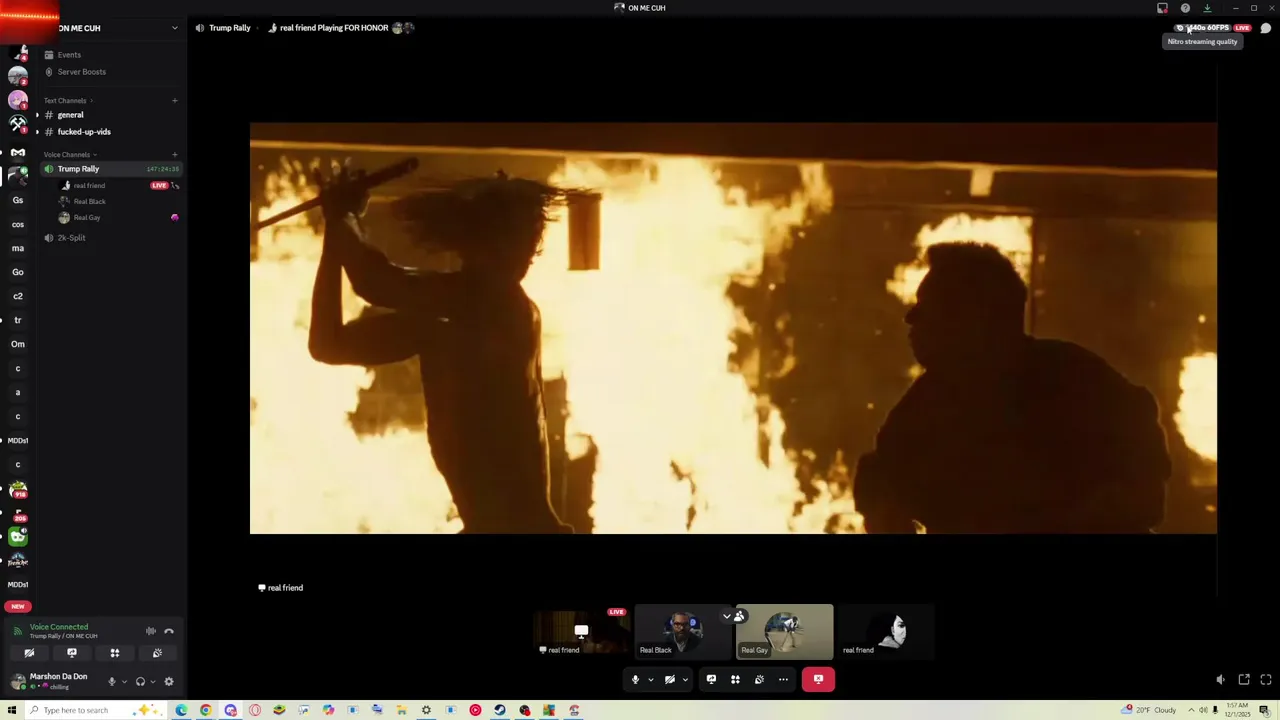Image resolution: width=1280 pixels, height=720 pixels.
Task: Open the general text channel
Action: [110, 115]
